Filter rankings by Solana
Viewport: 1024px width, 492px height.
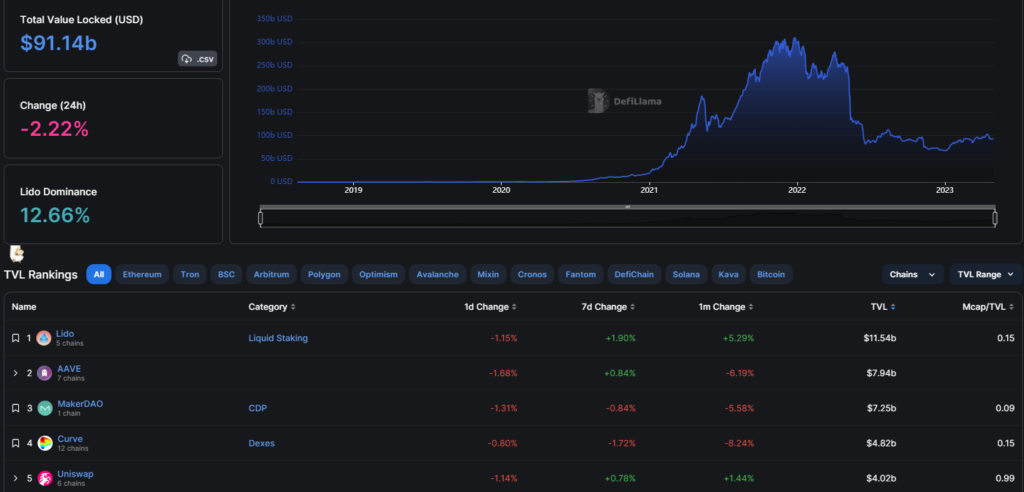click(x=686, y=274)
